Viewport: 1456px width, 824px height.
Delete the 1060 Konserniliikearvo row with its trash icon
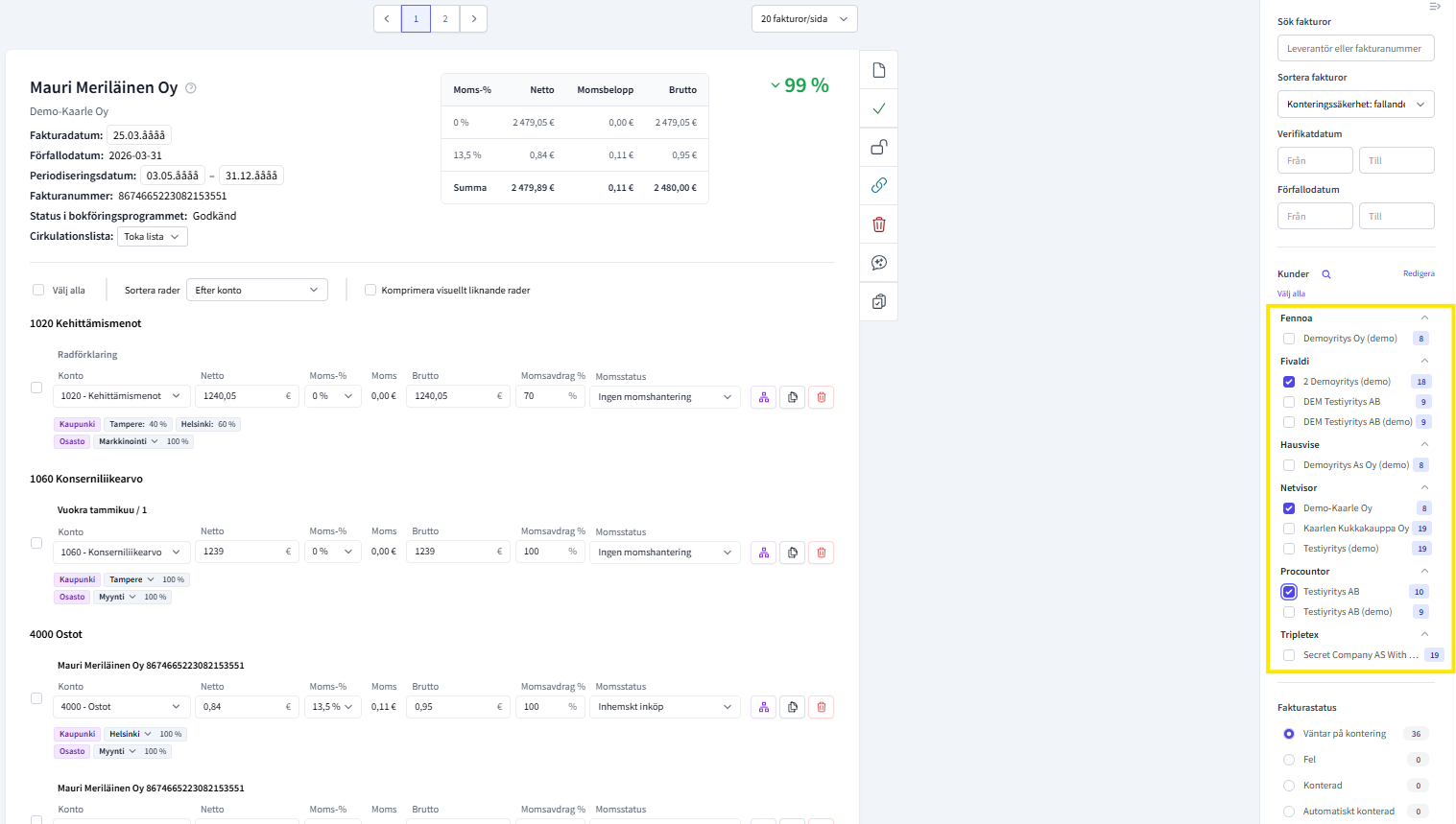pyautogui.click(x=822, y=553)
